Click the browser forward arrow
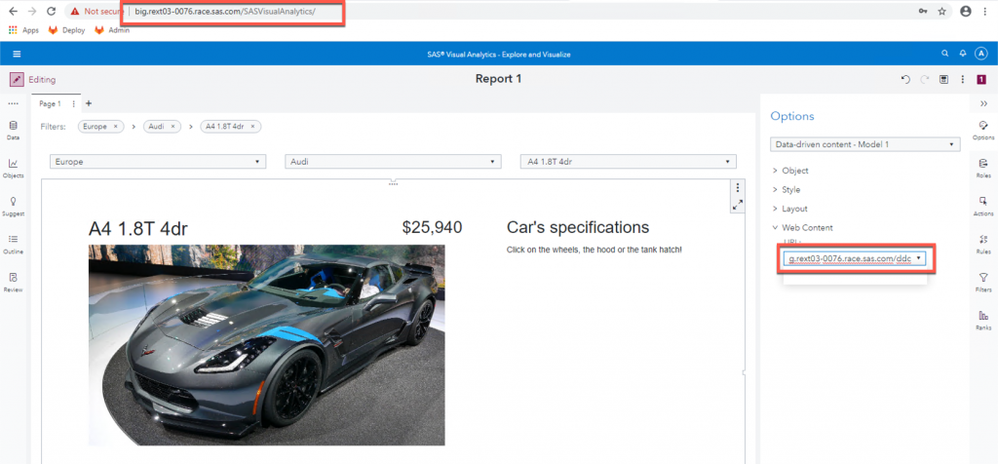 point(32,11)
